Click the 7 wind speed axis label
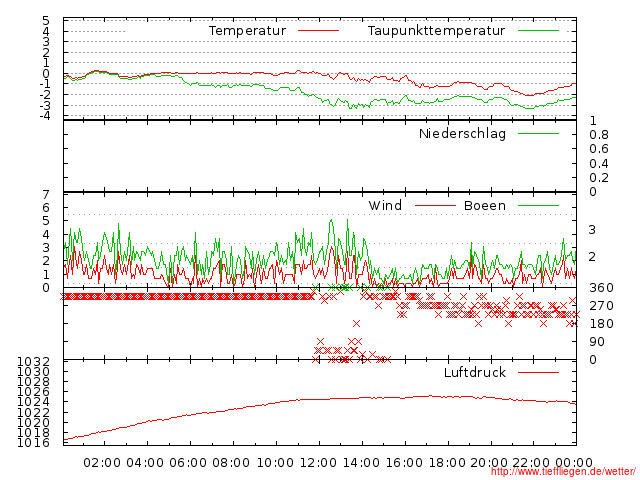 coord(46,195)
